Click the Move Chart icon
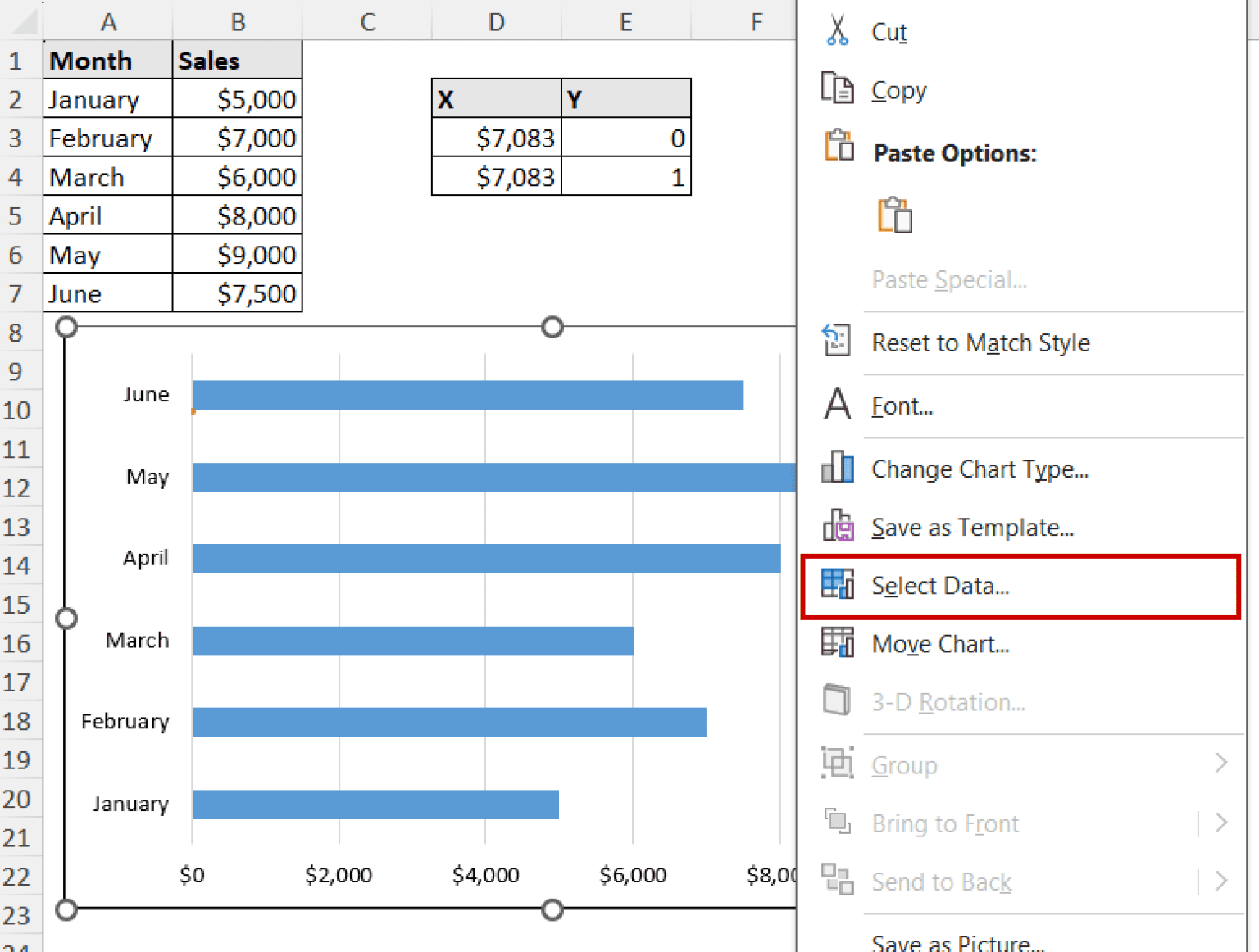Screen dimensions: 1259x952 837,642
